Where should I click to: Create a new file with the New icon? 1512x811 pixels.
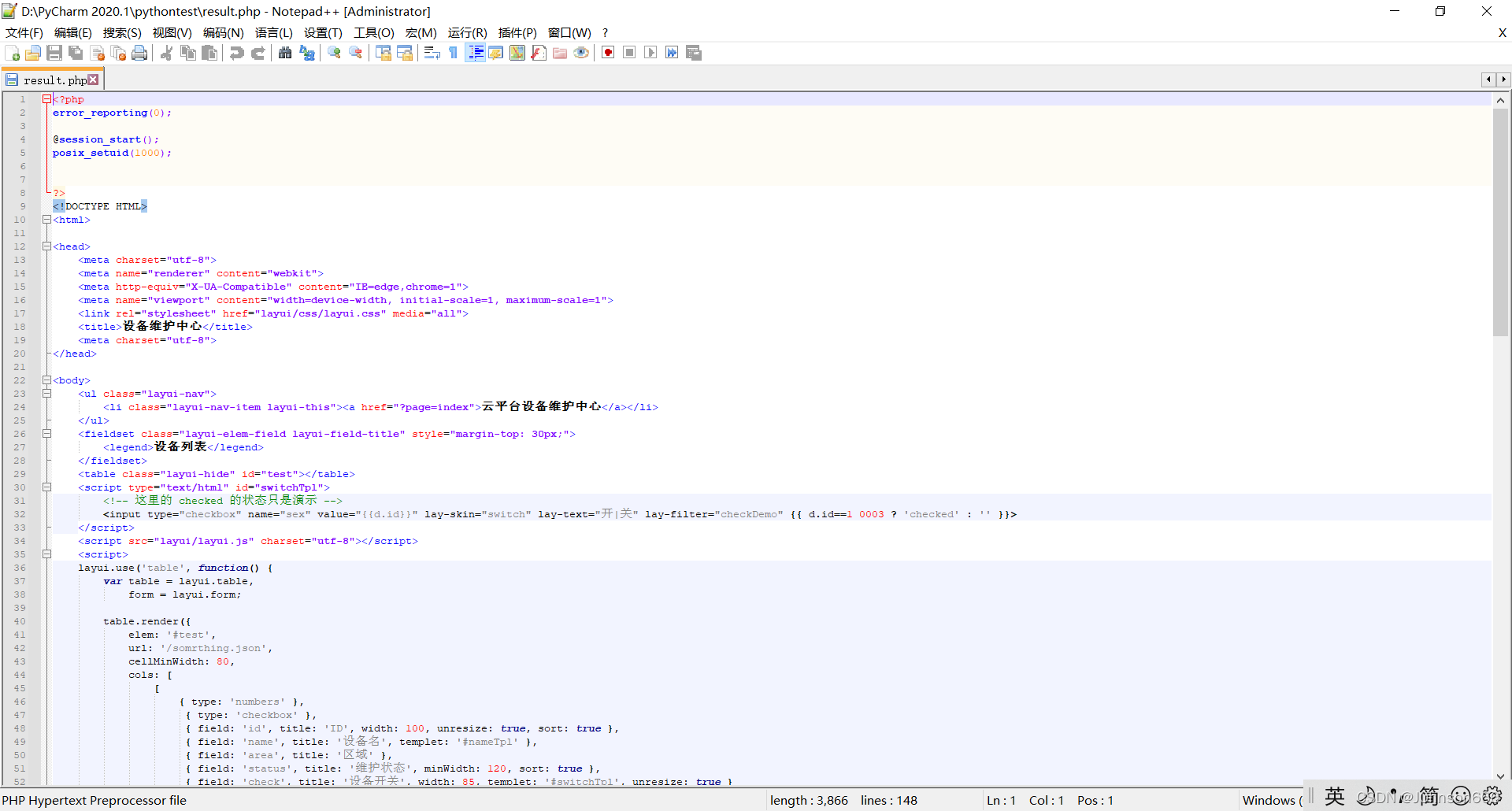click(x=13, y=53)
